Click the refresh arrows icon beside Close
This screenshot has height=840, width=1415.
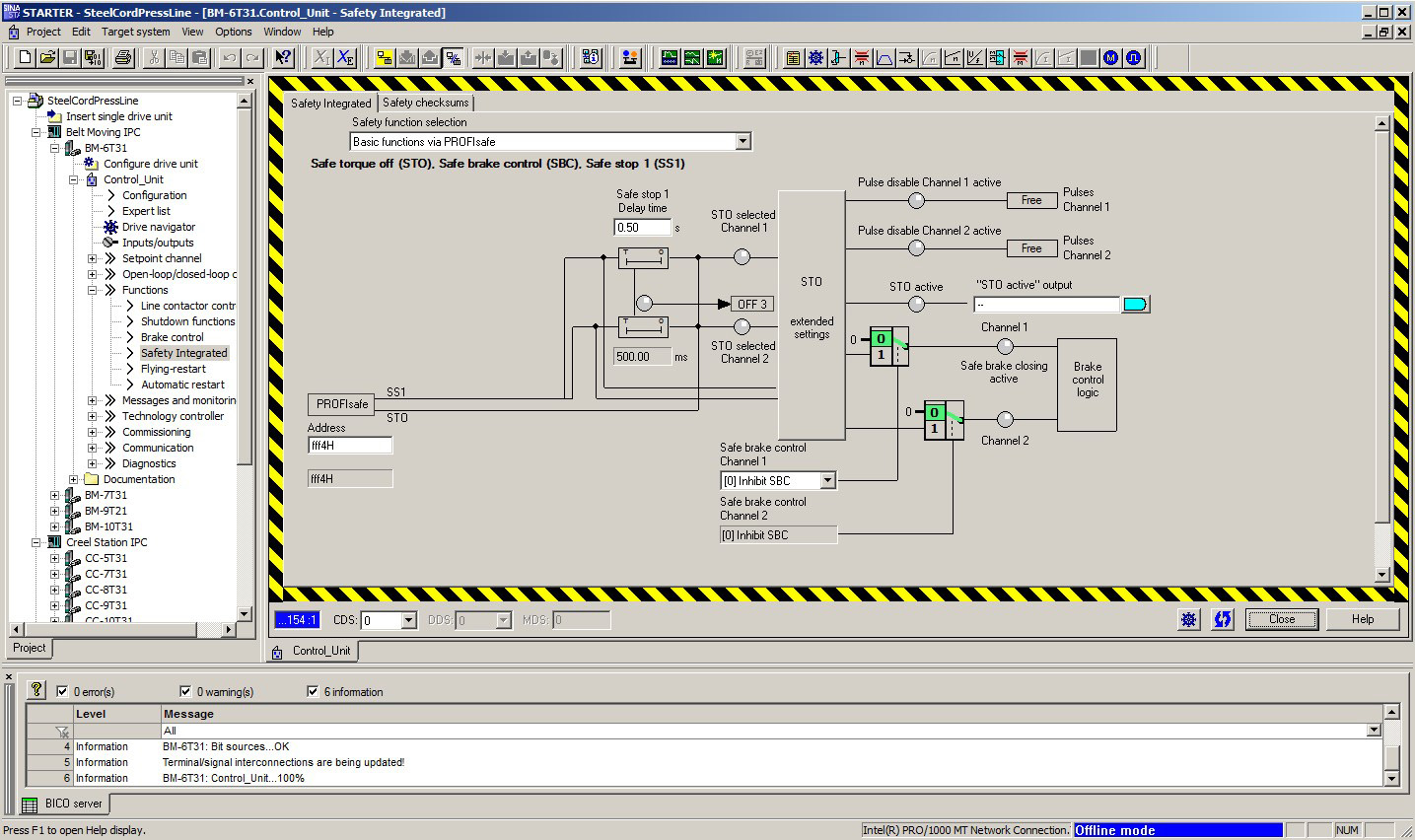(x=1223, y=619)
